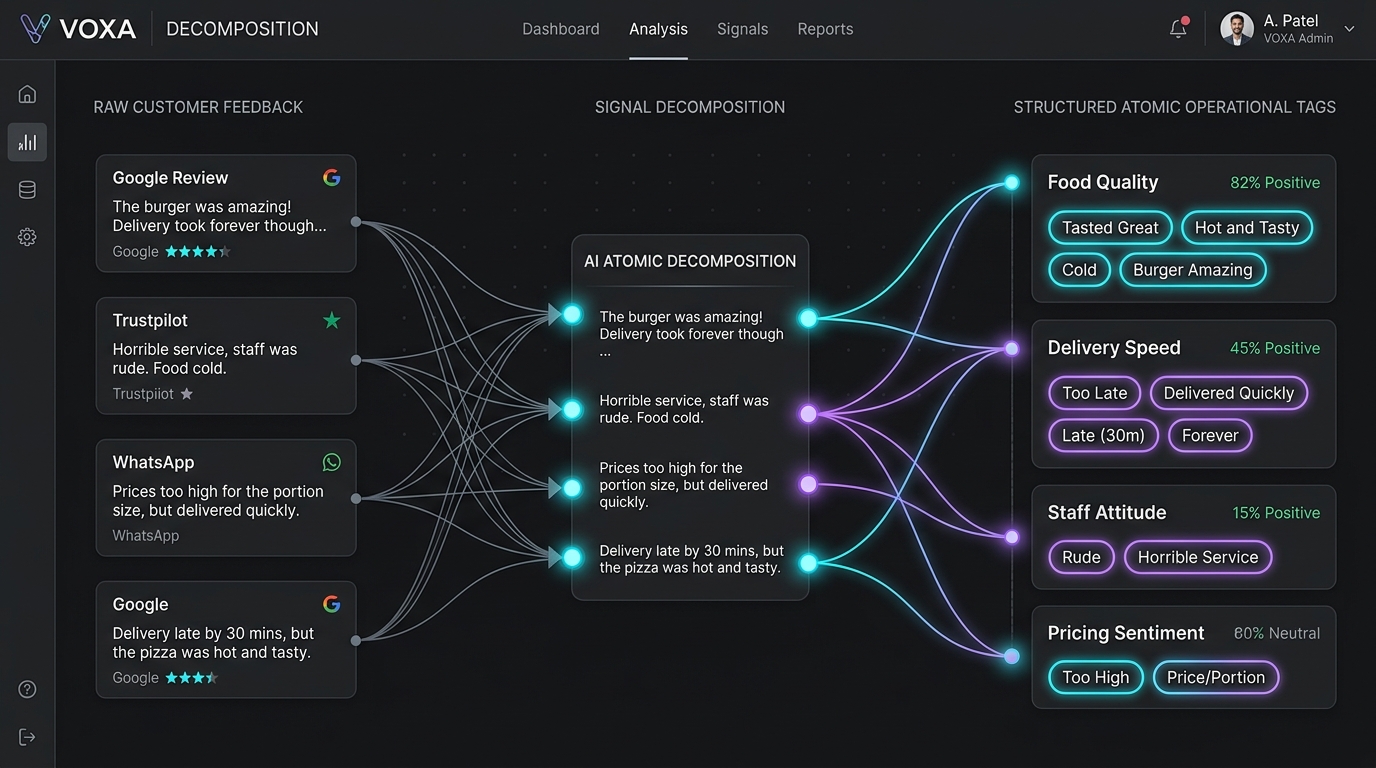Open the notifications bell

(1179, 28)
